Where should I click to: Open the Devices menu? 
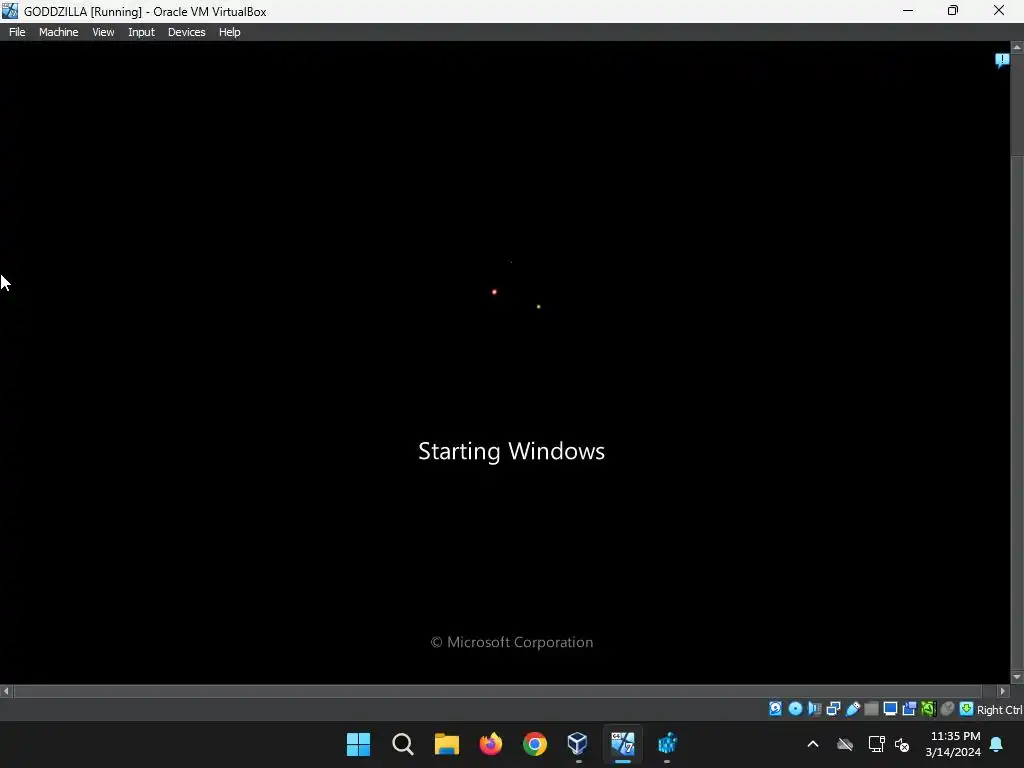(186, 32)
